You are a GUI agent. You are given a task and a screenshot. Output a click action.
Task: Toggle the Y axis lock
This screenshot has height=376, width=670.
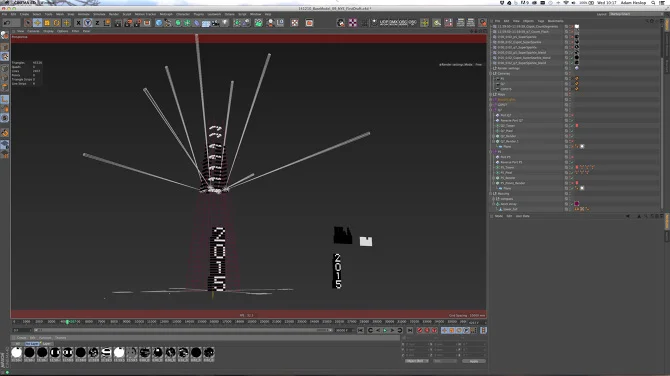(88, 23)
